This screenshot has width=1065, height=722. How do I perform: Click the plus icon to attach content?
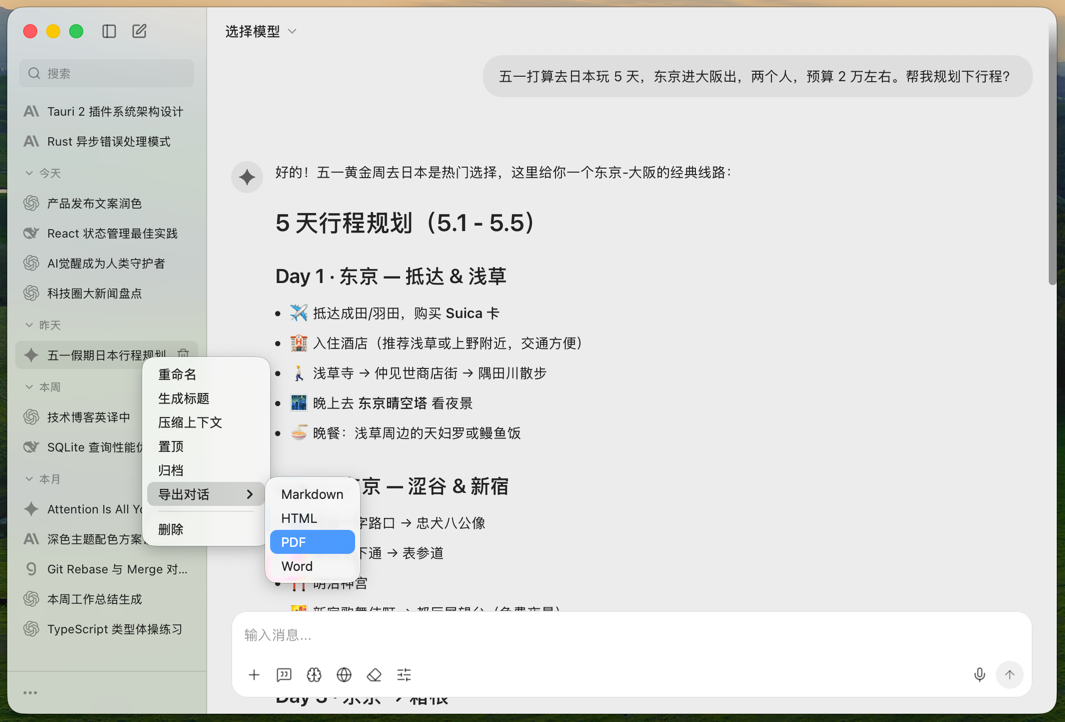click(x=254, y=675)
